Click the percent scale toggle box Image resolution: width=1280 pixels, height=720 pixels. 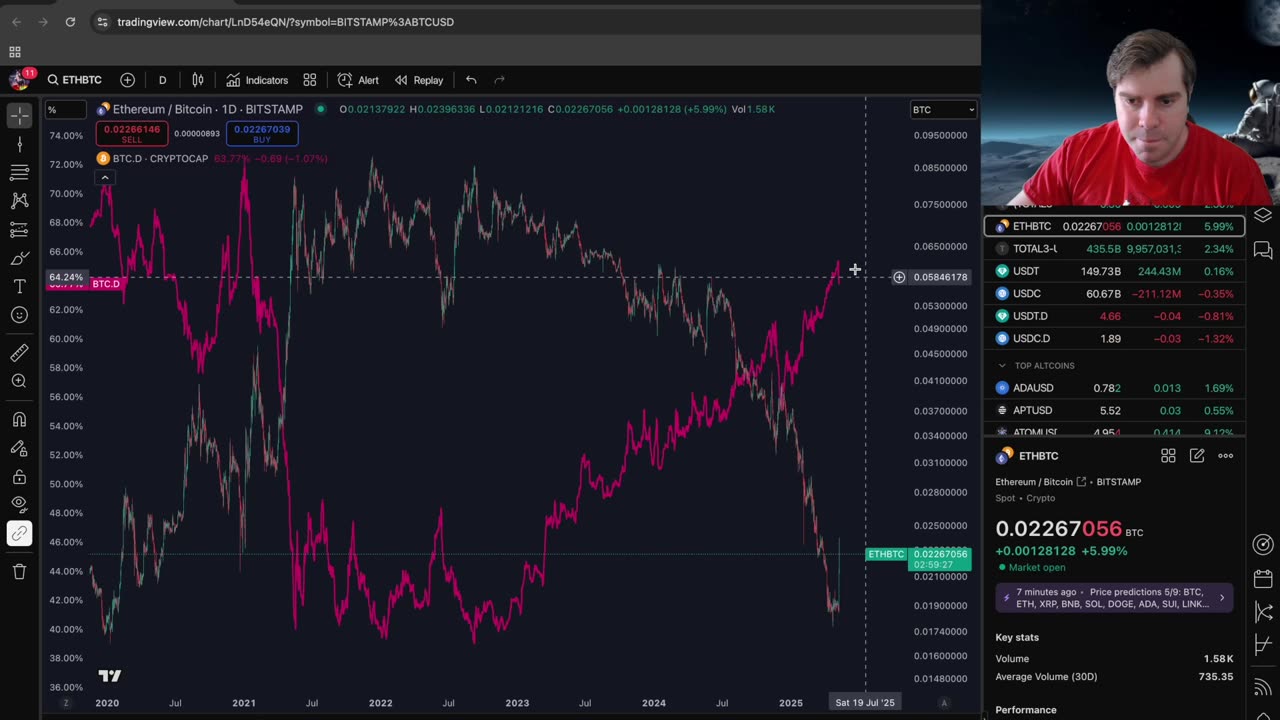pos(66,110)
